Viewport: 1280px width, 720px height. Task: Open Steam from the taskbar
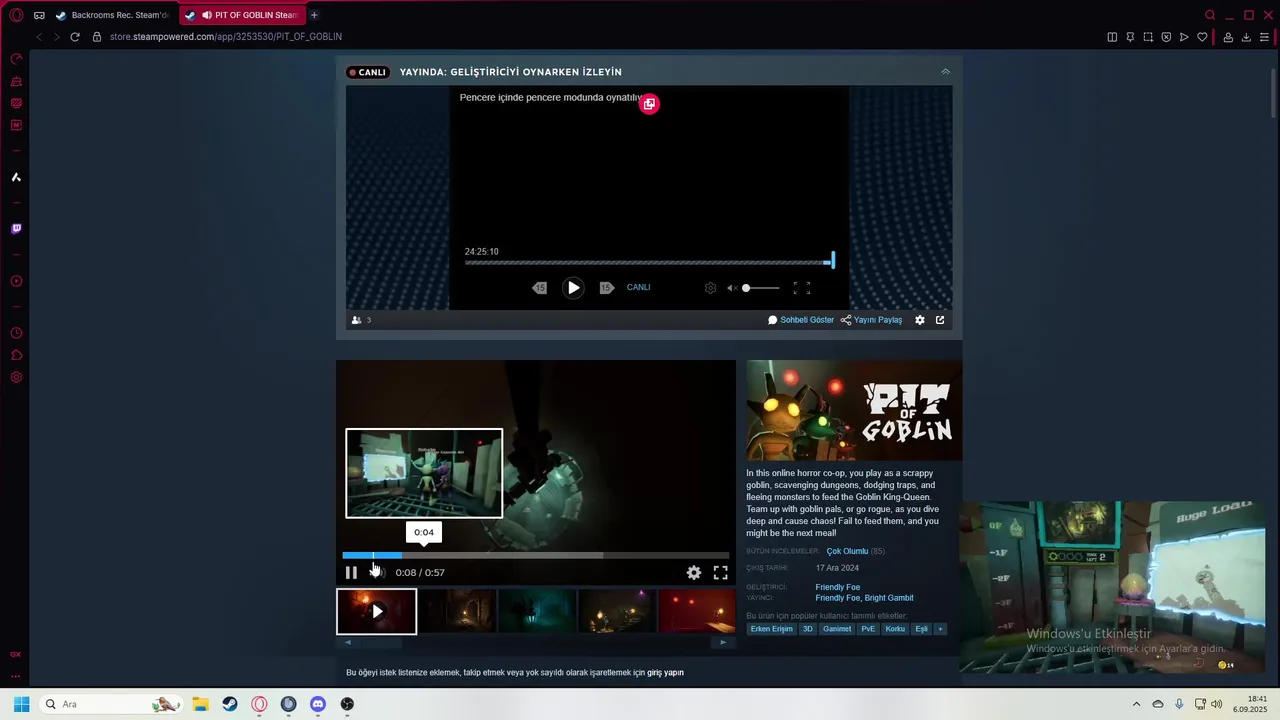click(x=230, y=704)
